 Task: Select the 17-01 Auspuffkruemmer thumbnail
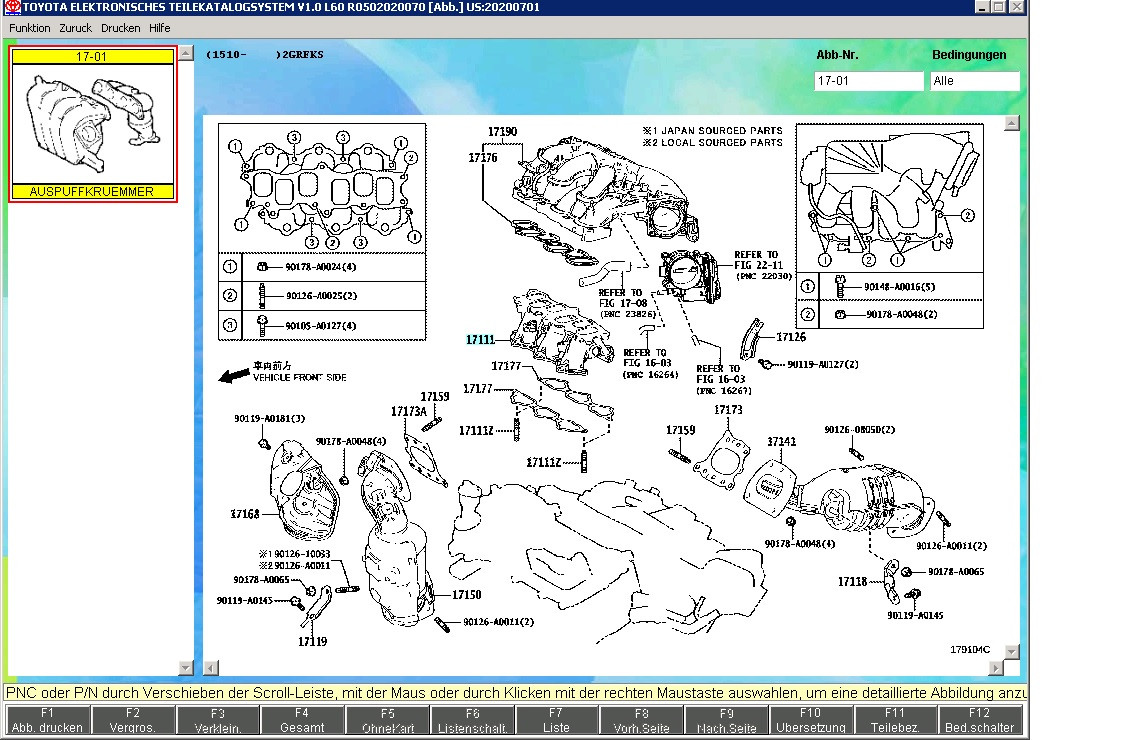click(93, 124)
